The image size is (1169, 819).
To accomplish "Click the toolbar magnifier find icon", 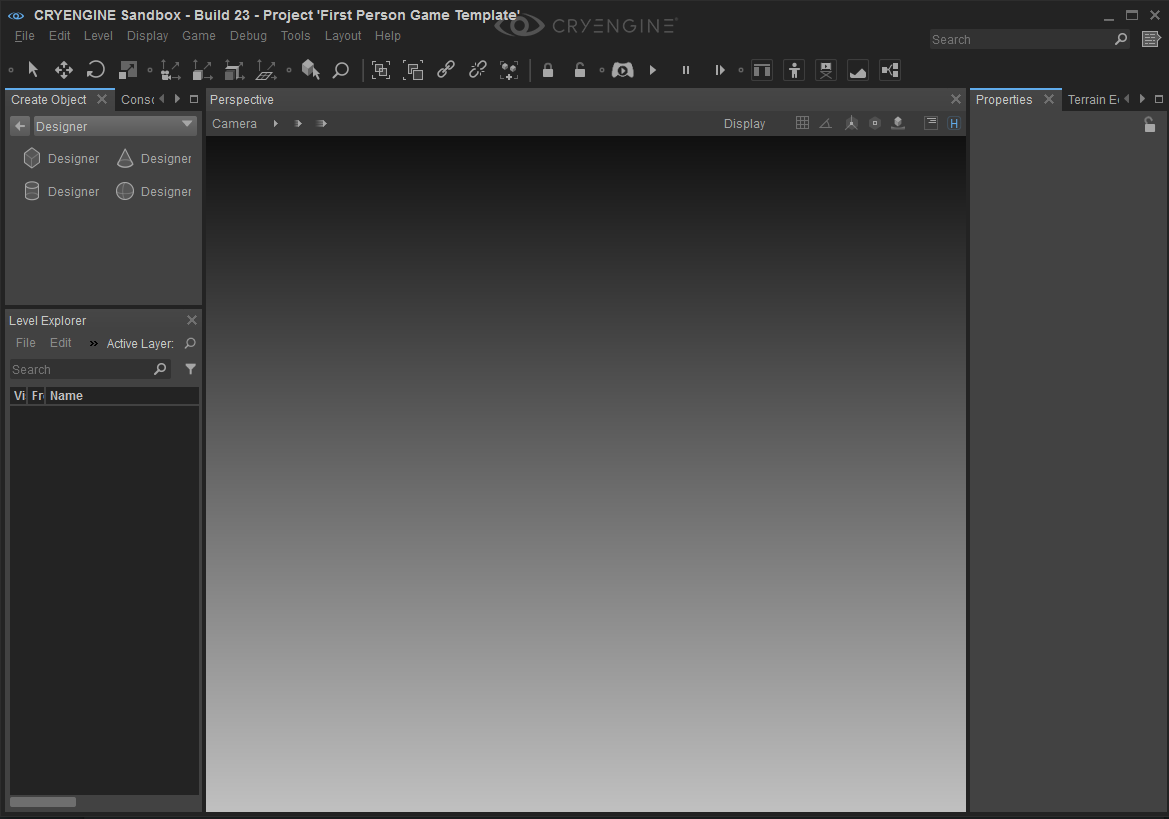I will click(341, 70).
